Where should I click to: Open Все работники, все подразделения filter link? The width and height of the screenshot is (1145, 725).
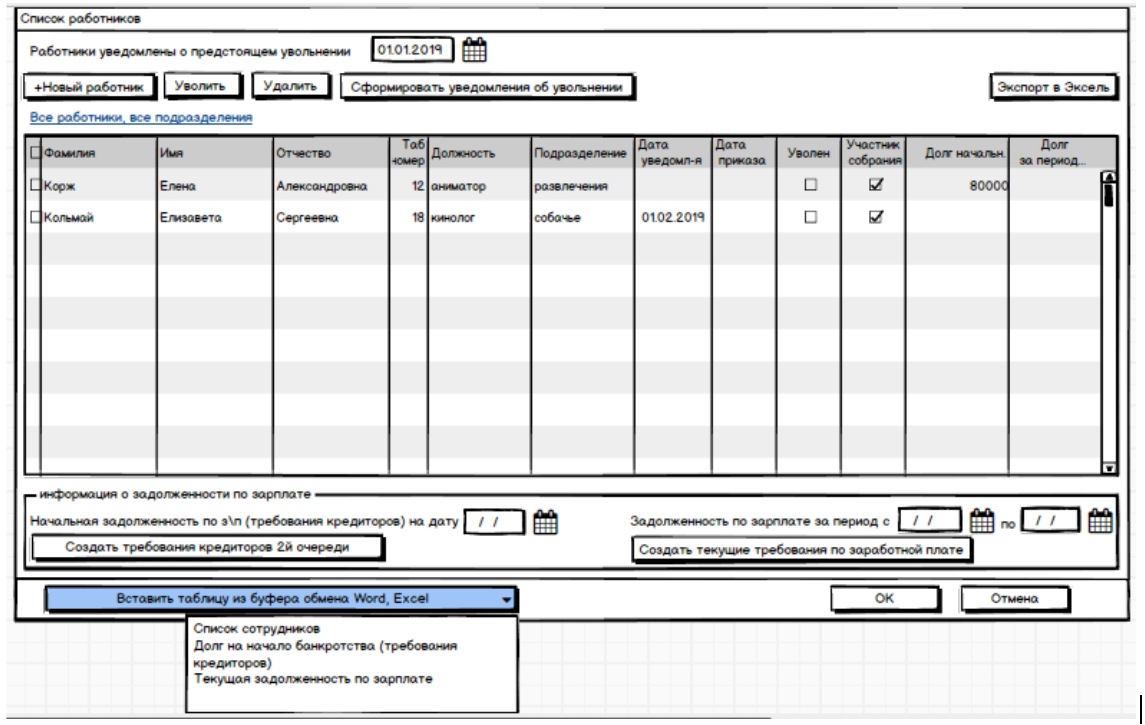pos(141,118)
